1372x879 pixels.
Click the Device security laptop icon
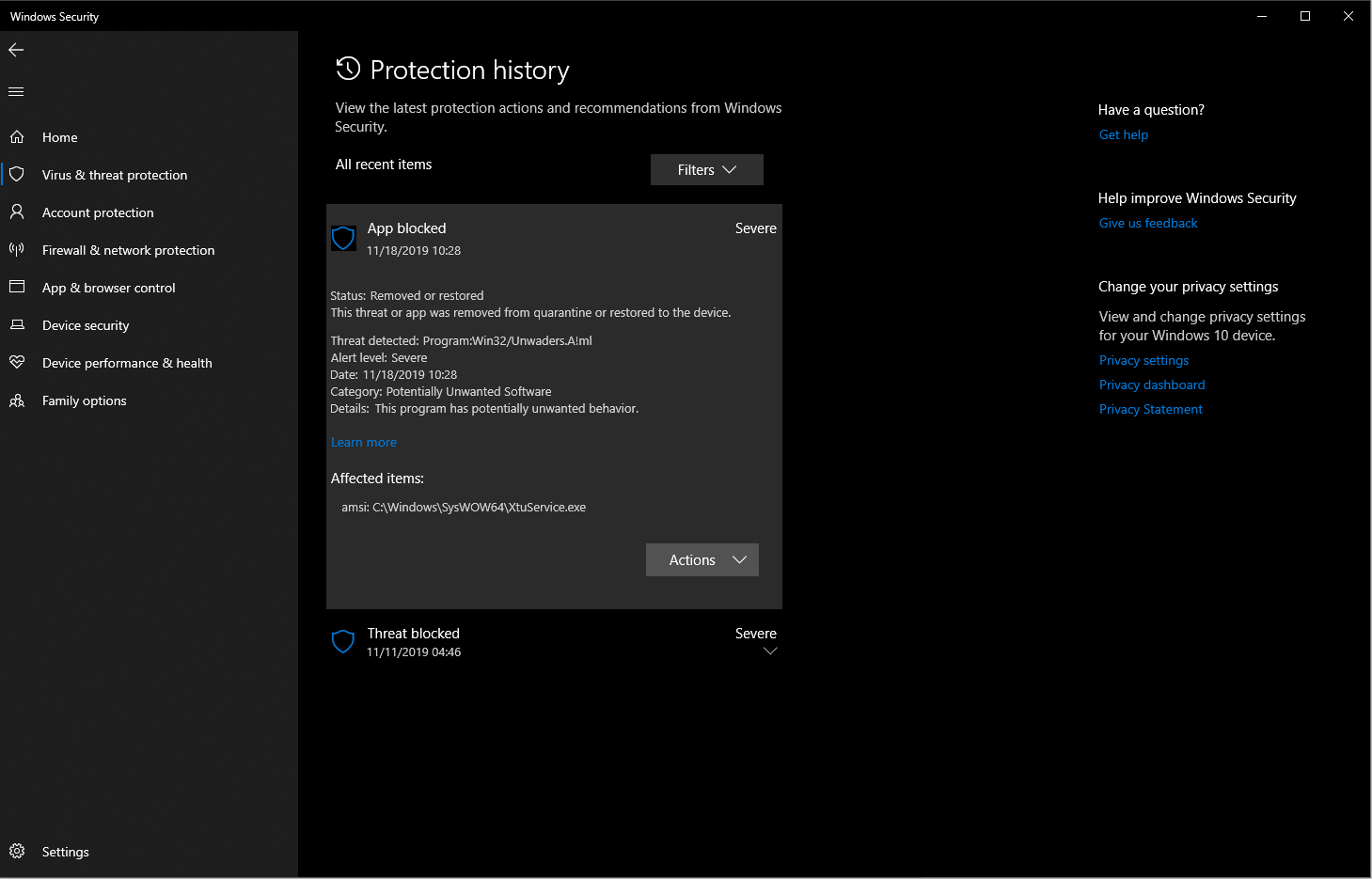(x=17, y=325)
